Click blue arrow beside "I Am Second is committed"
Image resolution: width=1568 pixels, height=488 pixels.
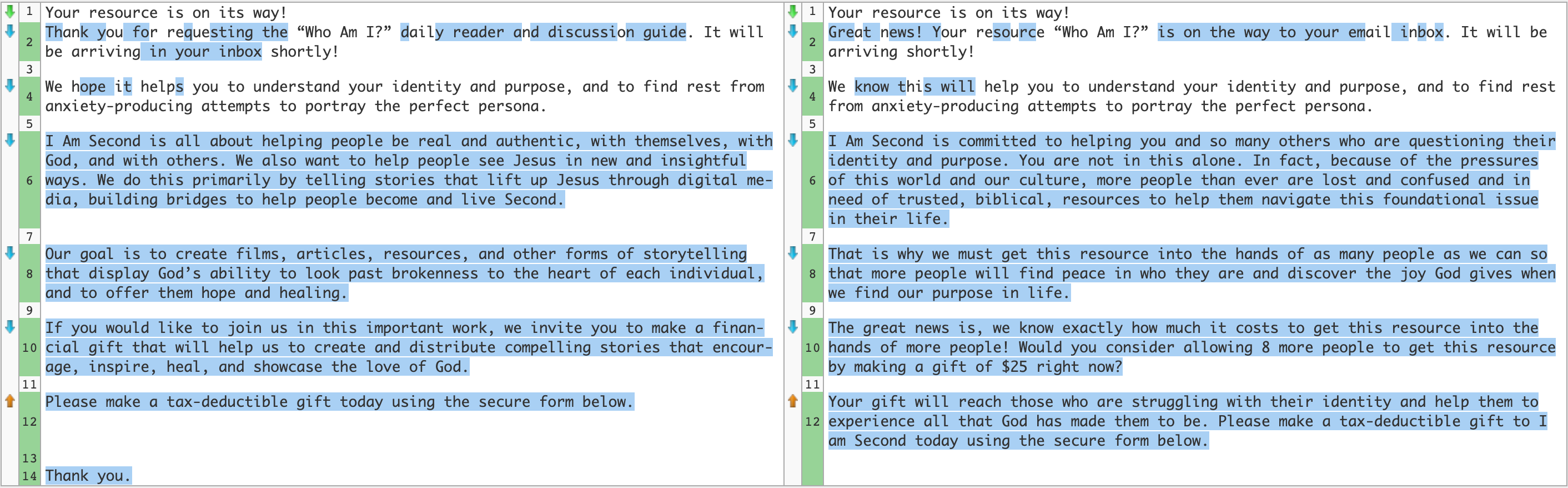(x=792, y=140)
